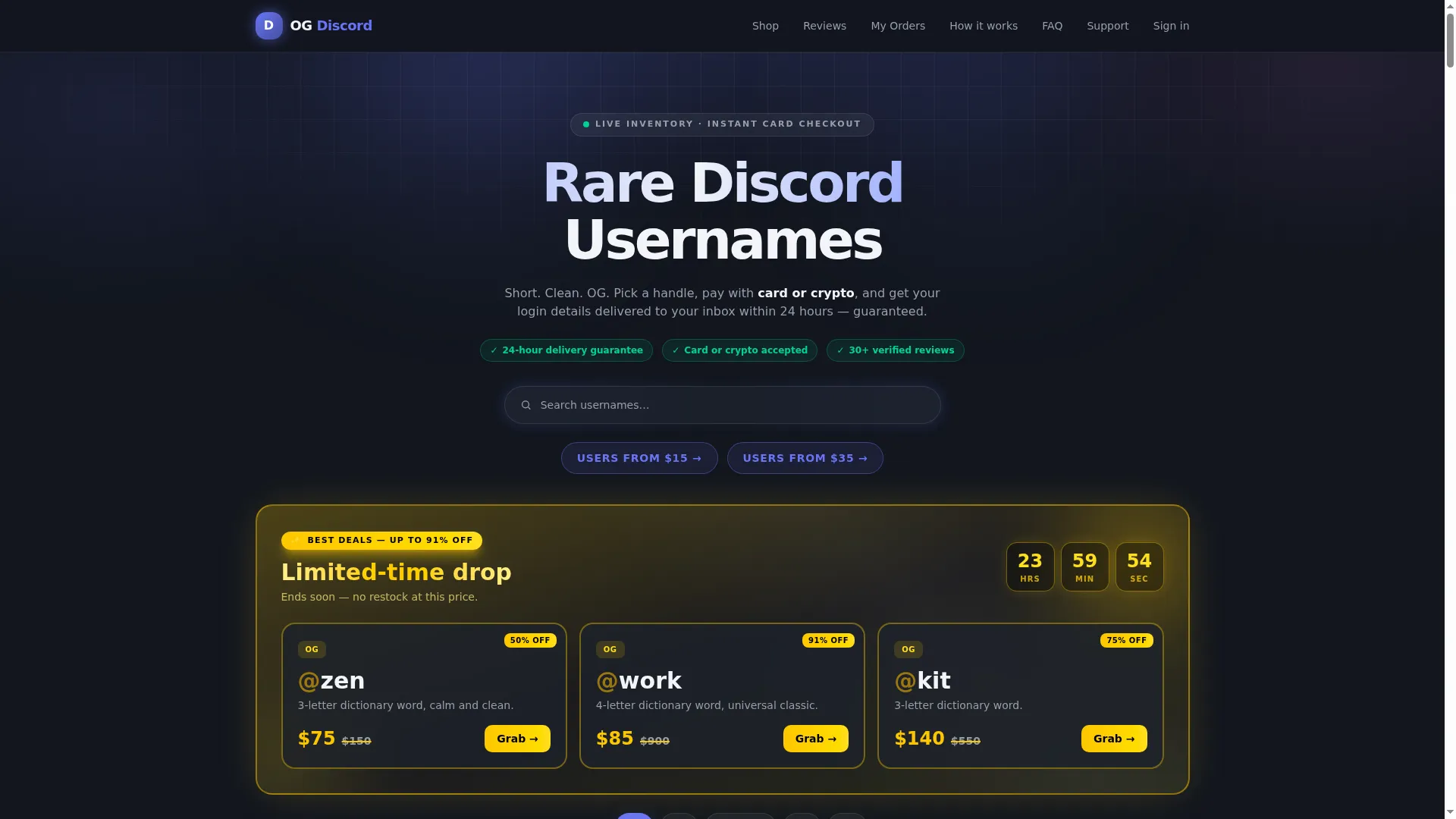1456x819 pixels.
Task: Click the Live Inventory status pill
Action: point(722,124)
